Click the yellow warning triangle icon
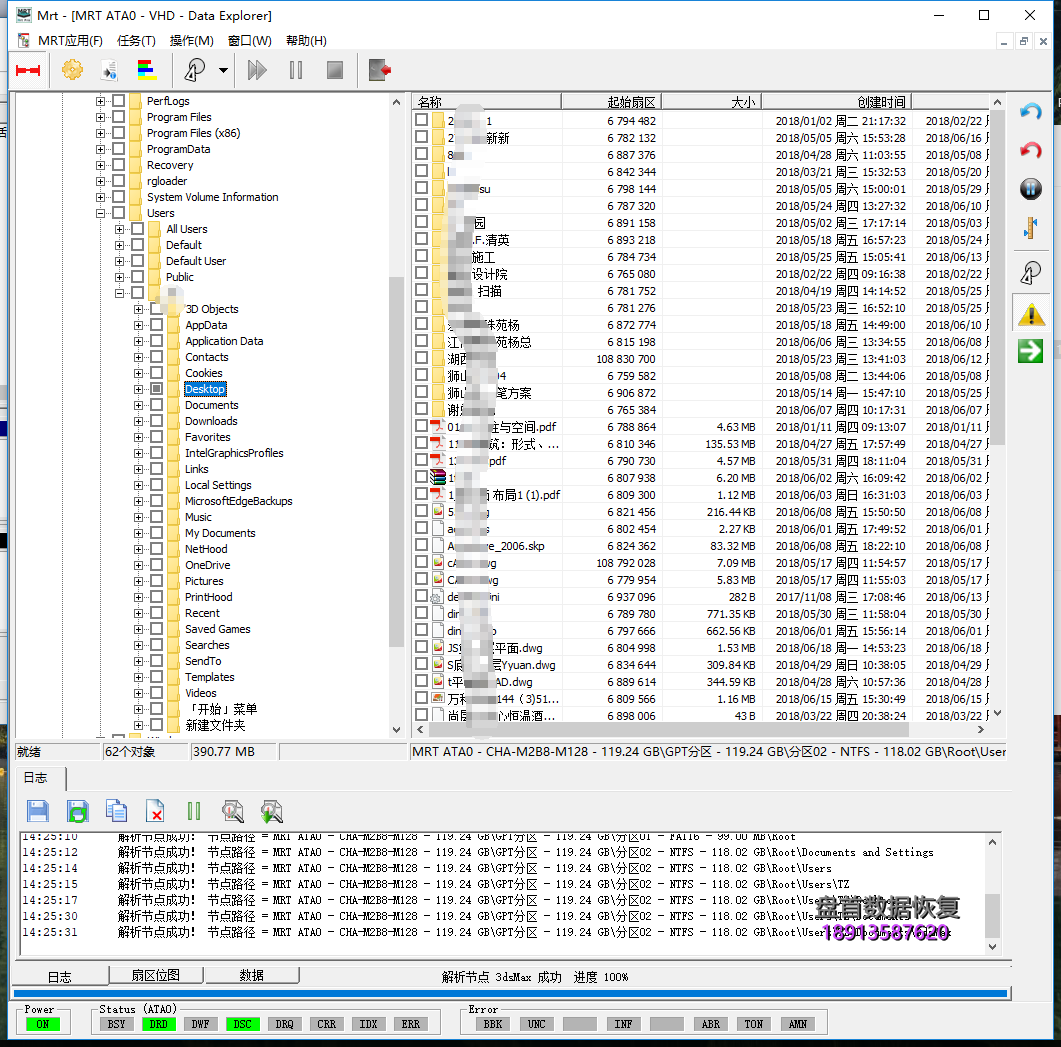Image resolution: width=1061 pixels, height=1047 pixels. click(x=1030, y=315)
